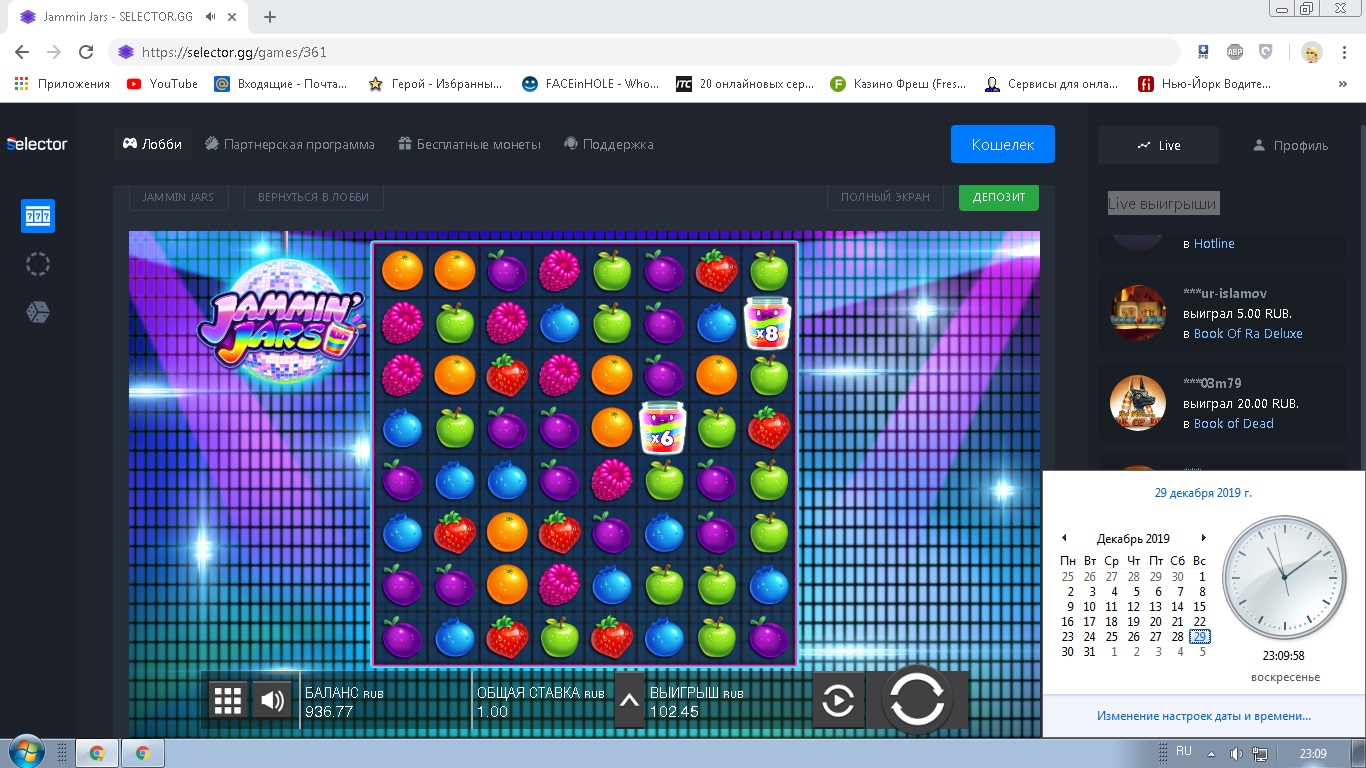Open the Chrome three-dot menu
The height and width of the screenshot is (768, 1366).
tap(1343, 52)
